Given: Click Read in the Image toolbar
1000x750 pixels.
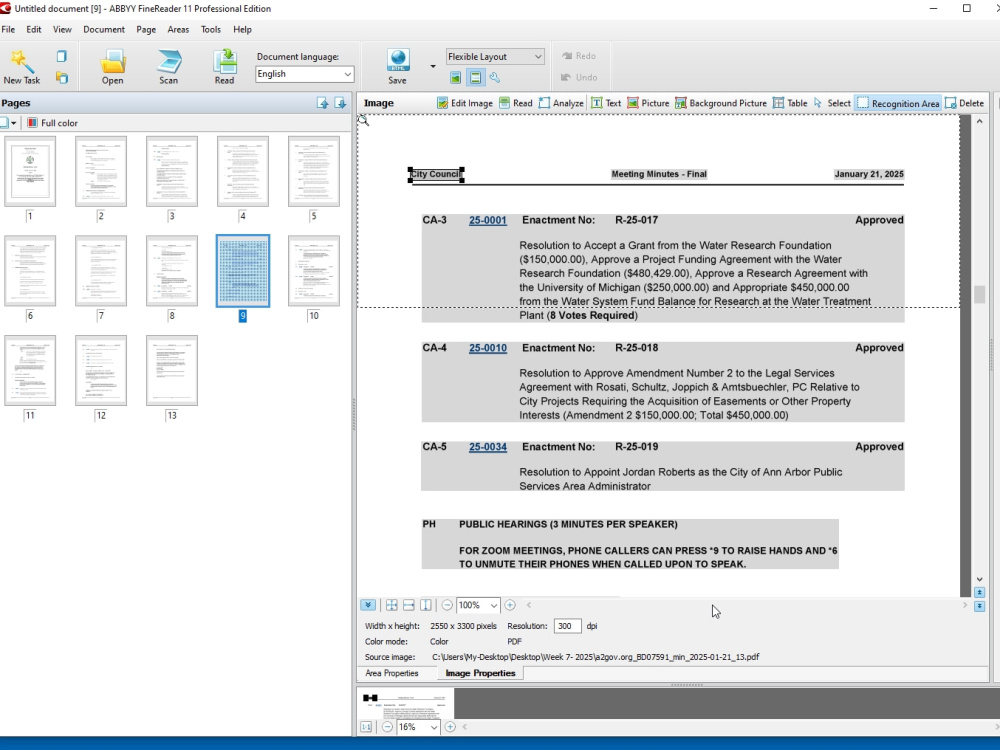Looking at the screenshot, I should point(515,103).
